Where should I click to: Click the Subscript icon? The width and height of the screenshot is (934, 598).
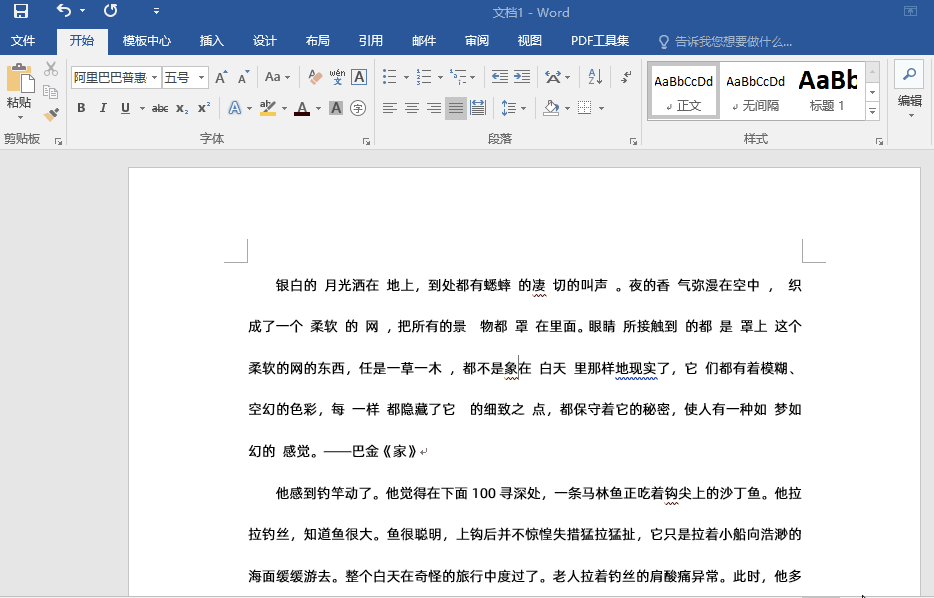tap(184, 107)
